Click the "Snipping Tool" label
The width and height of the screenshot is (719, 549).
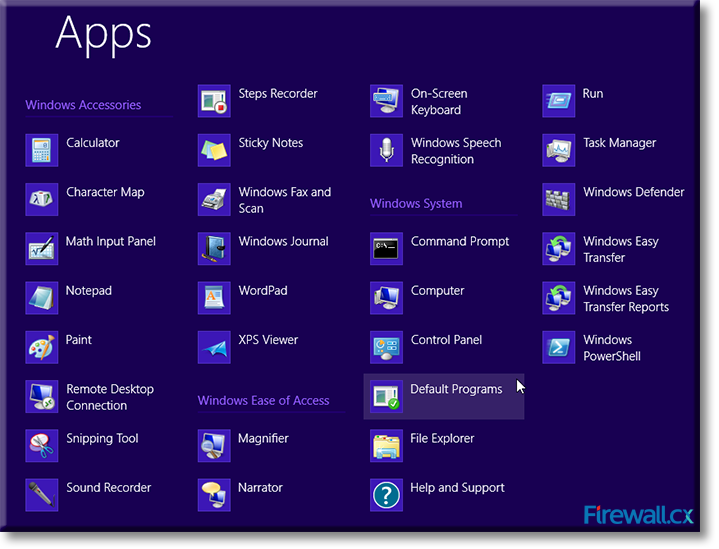coord(102,439)
